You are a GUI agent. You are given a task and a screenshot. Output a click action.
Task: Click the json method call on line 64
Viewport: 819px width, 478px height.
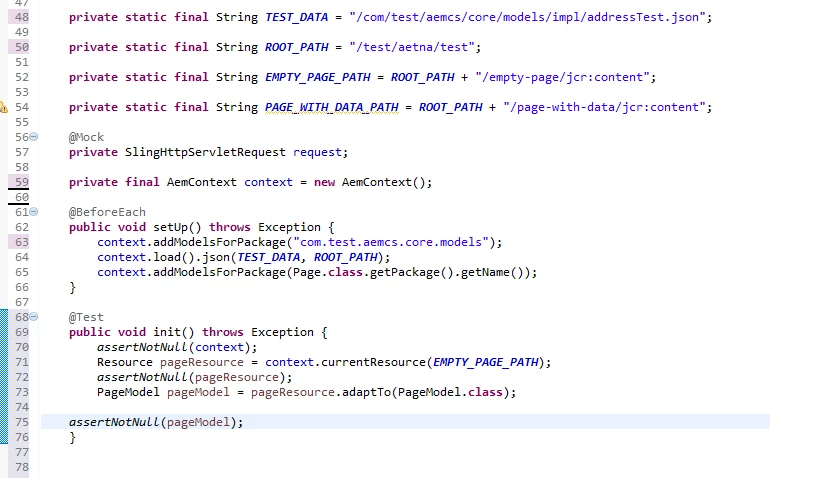[216, 257]
